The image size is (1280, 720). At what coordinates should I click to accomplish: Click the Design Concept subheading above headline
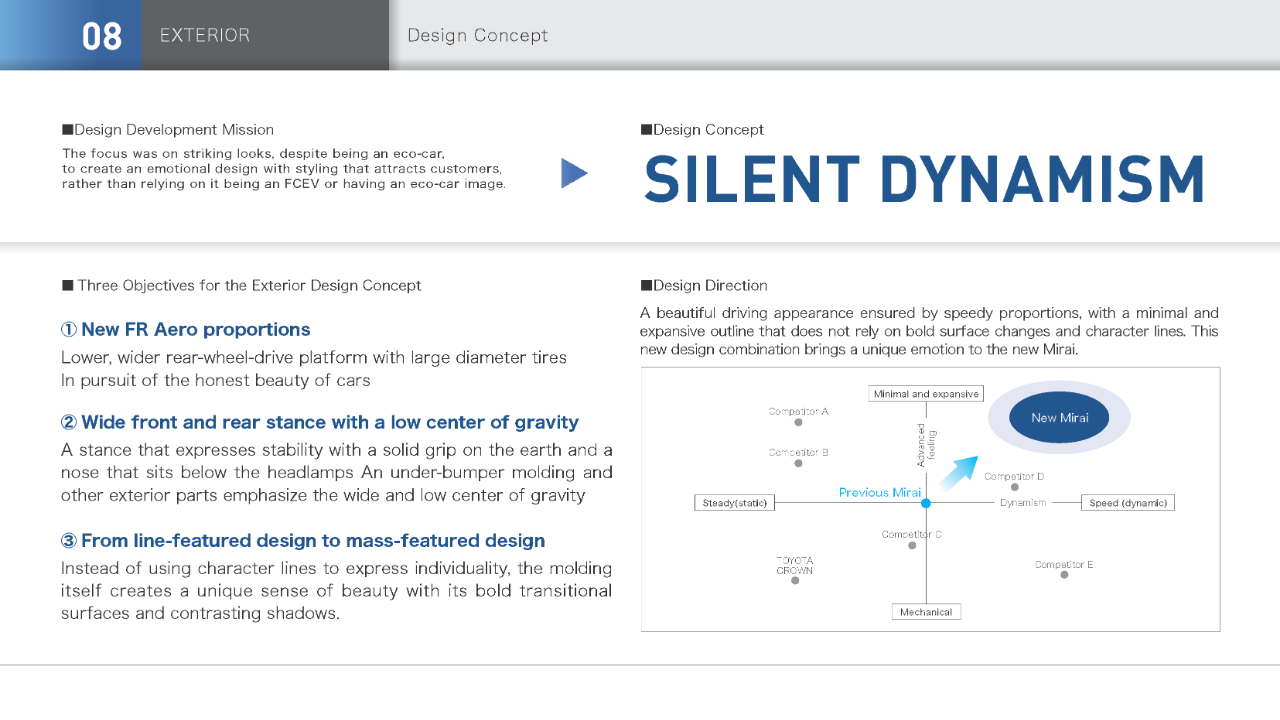[702, 130]
